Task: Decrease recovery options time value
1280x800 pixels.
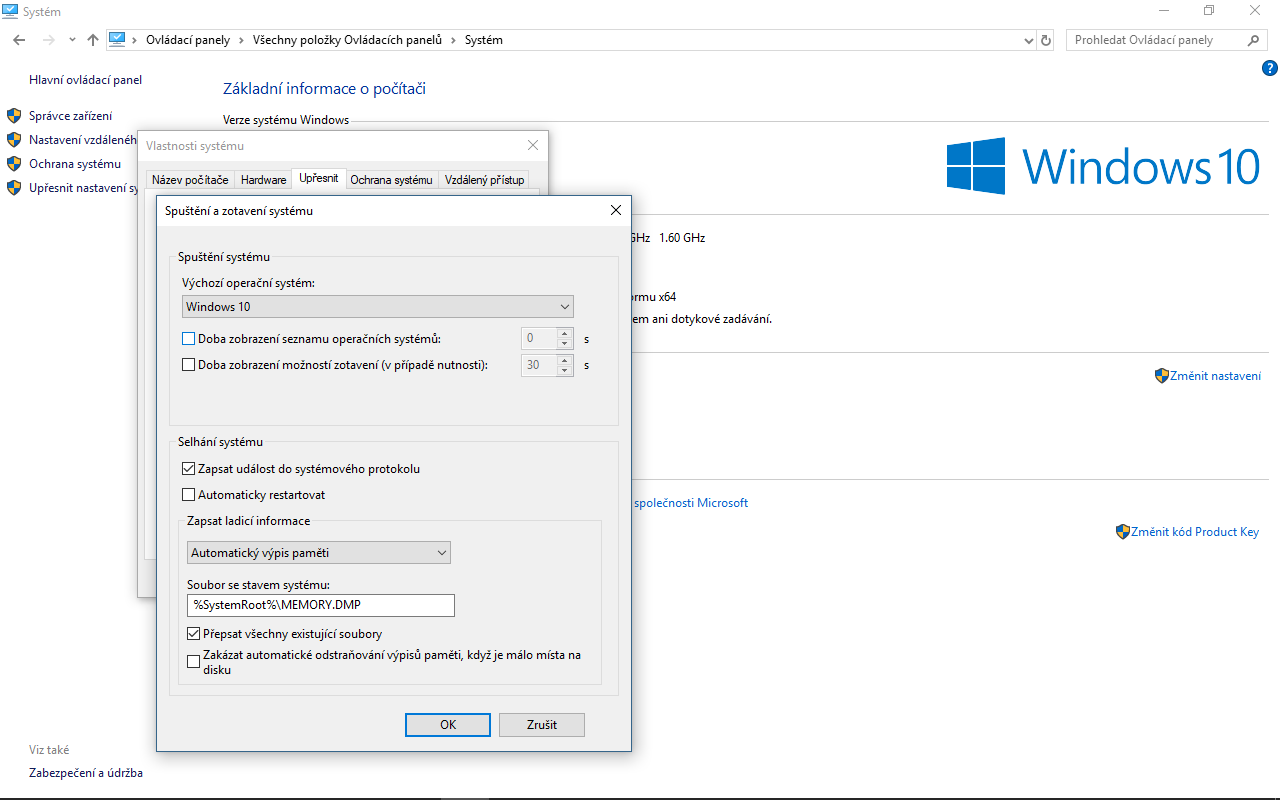Action: pos(565,370)
